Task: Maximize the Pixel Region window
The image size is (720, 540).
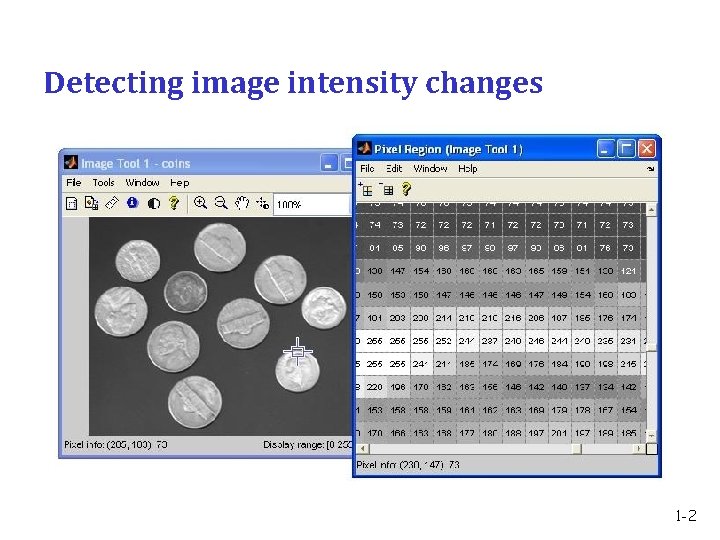Action: (626, 149)
